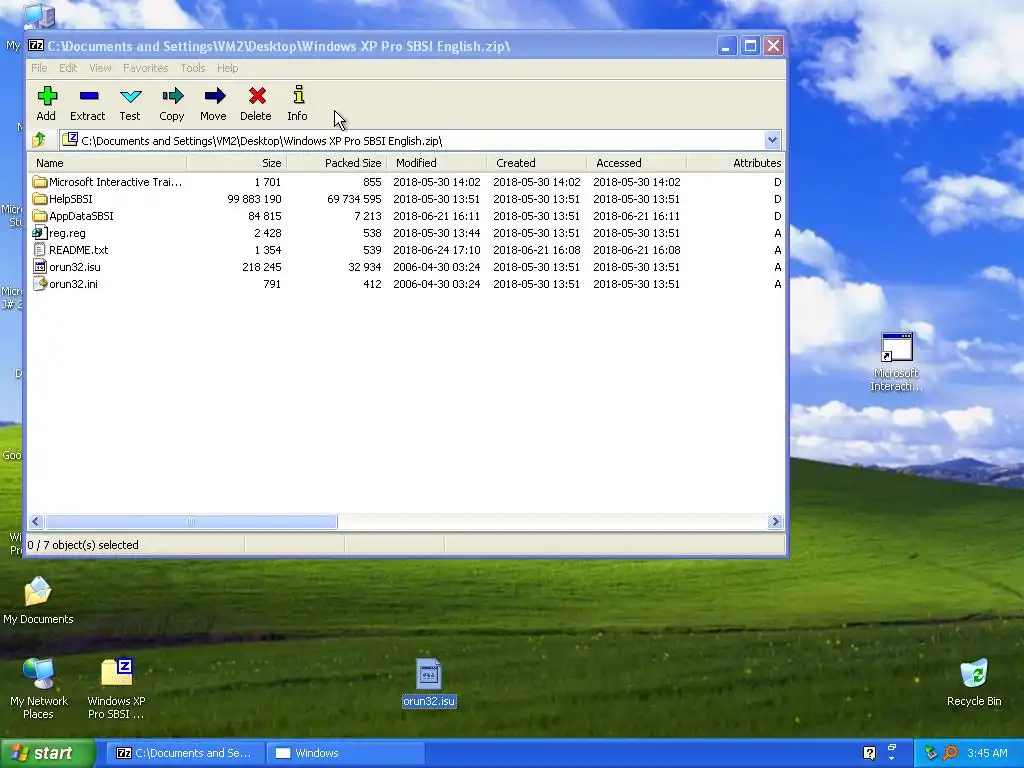
Task: Sort by the Name column header
Action: tap(107, 163)
